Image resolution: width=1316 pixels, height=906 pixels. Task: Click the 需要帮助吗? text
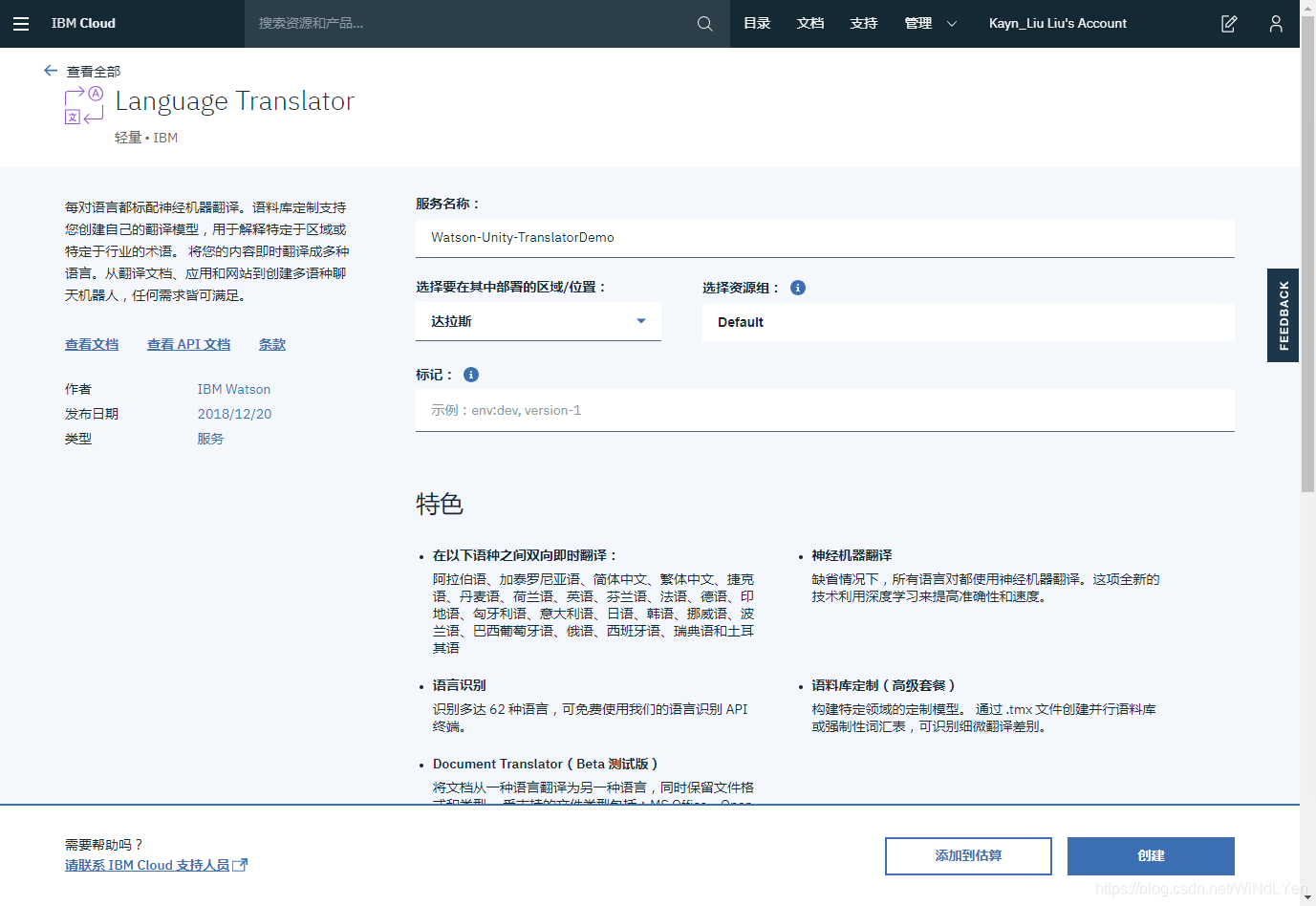click(x=103, y=845)
